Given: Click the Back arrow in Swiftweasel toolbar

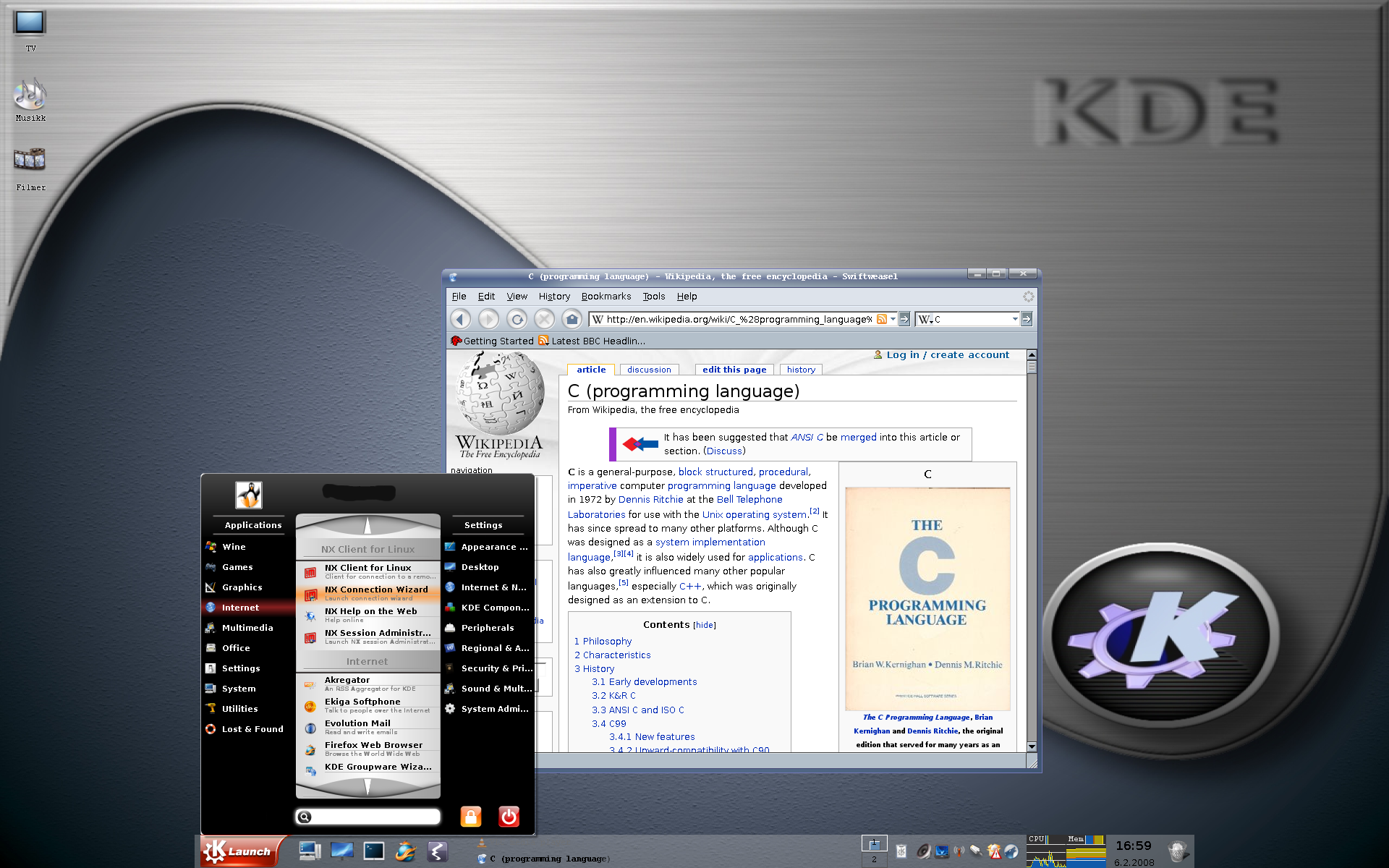Looking at the screenshot, I should pos(460,319).
